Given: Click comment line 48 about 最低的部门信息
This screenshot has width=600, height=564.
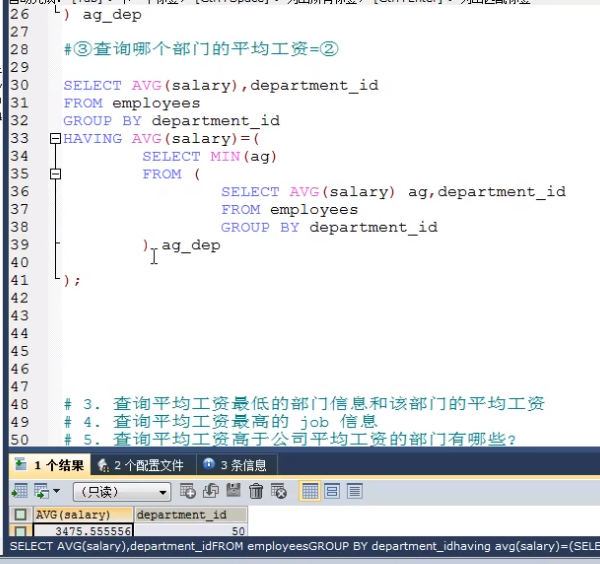Looking at the screenshot, I should (x=304, y=404).
